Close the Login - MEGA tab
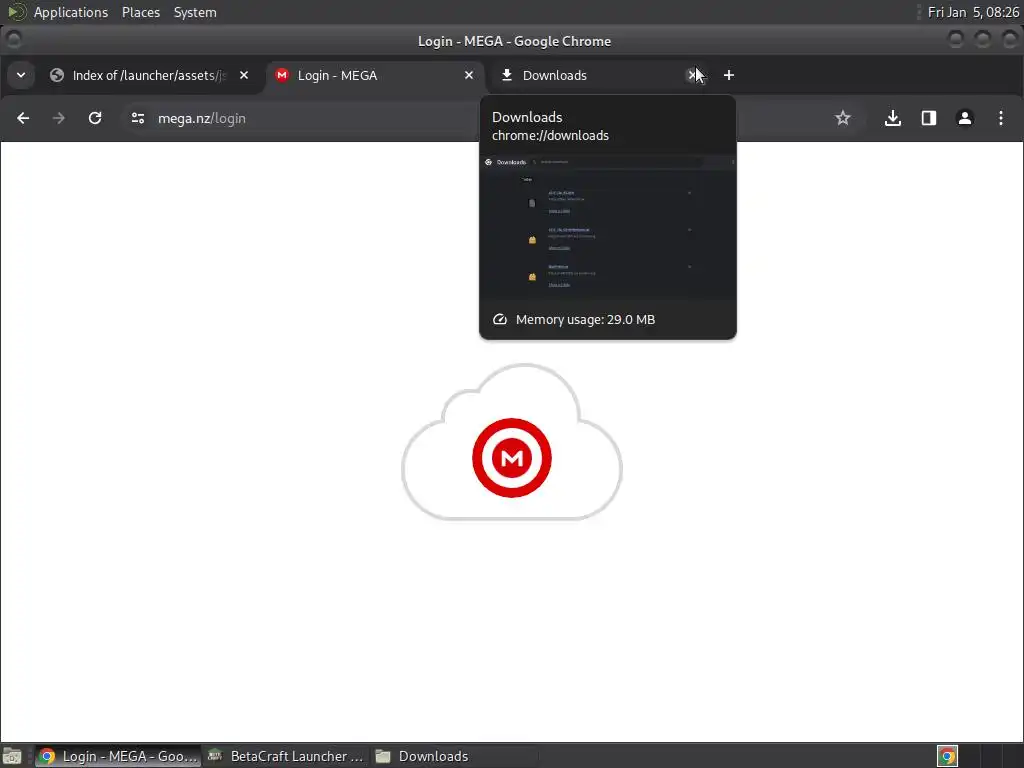The height and width of the screenshot is (768, 1024). (469, 75)
